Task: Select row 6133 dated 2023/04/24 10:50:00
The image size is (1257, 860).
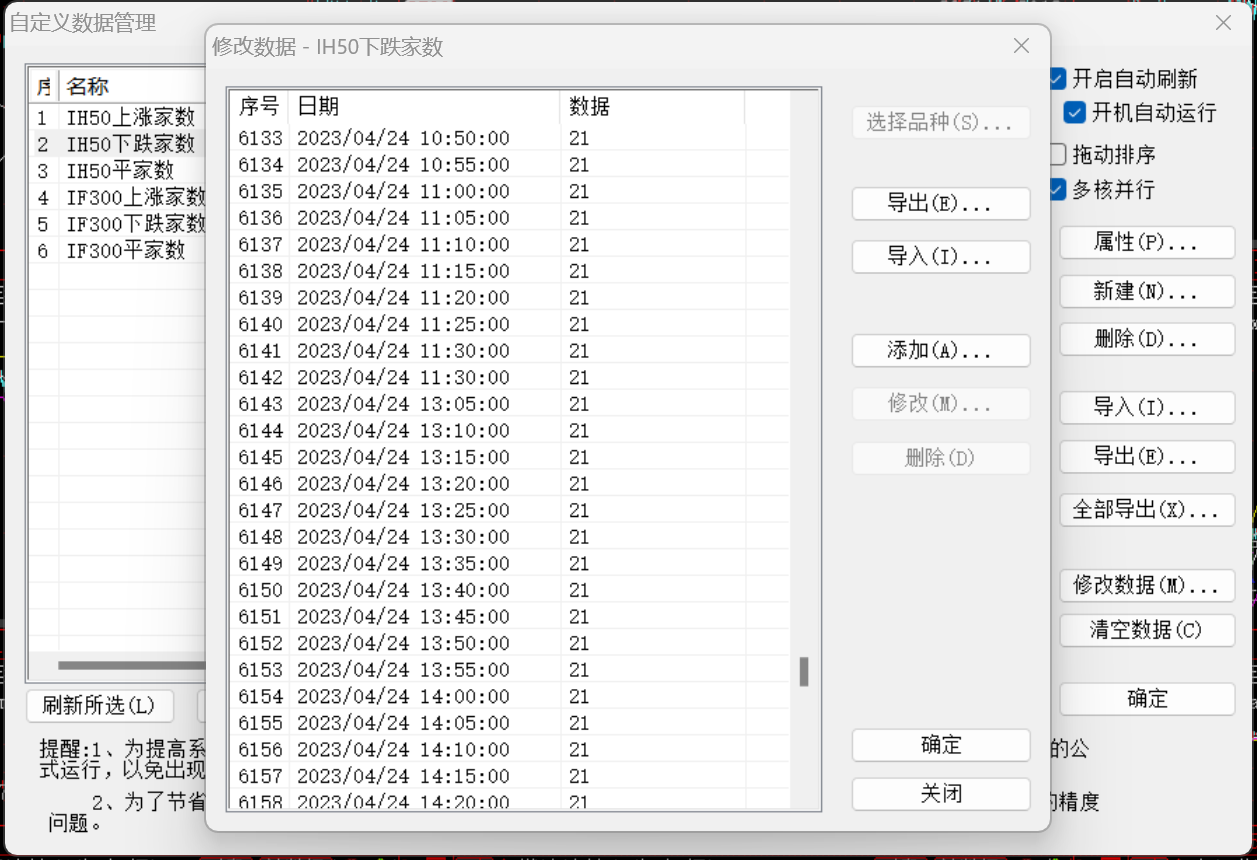Action: 509,138
